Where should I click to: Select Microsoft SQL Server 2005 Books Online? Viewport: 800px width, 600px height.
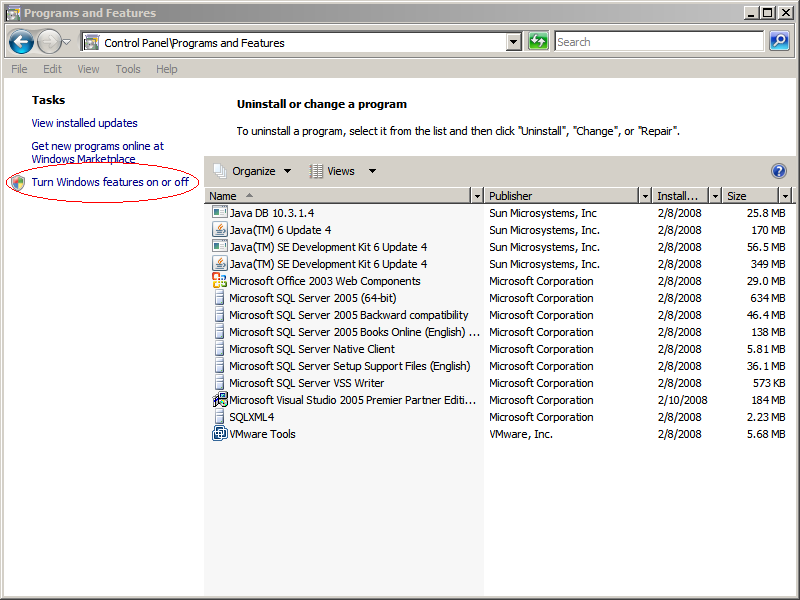[x=354, y=332]
